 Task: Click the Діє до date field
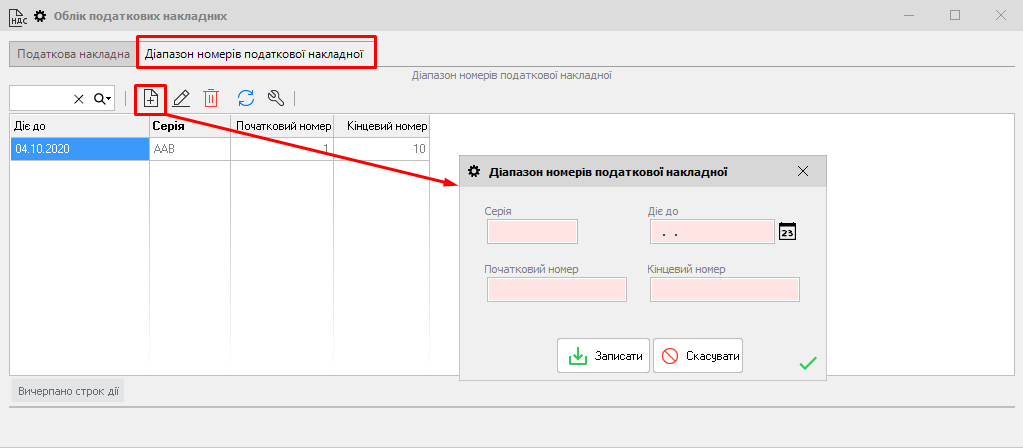[x=712, y=232]
